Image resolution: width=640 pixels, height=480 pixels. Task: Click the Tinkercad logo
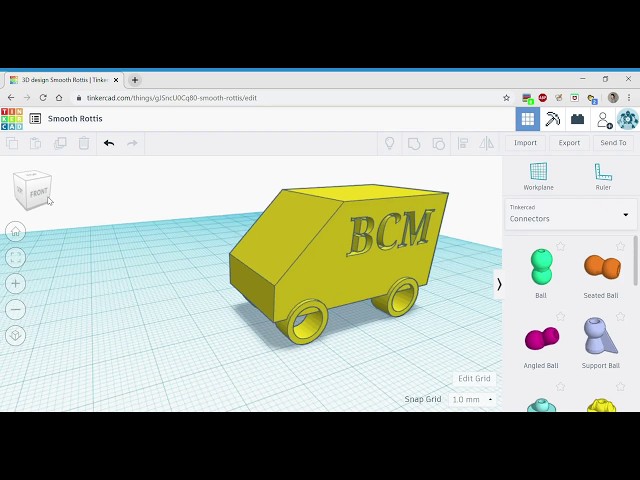[12, 119]
